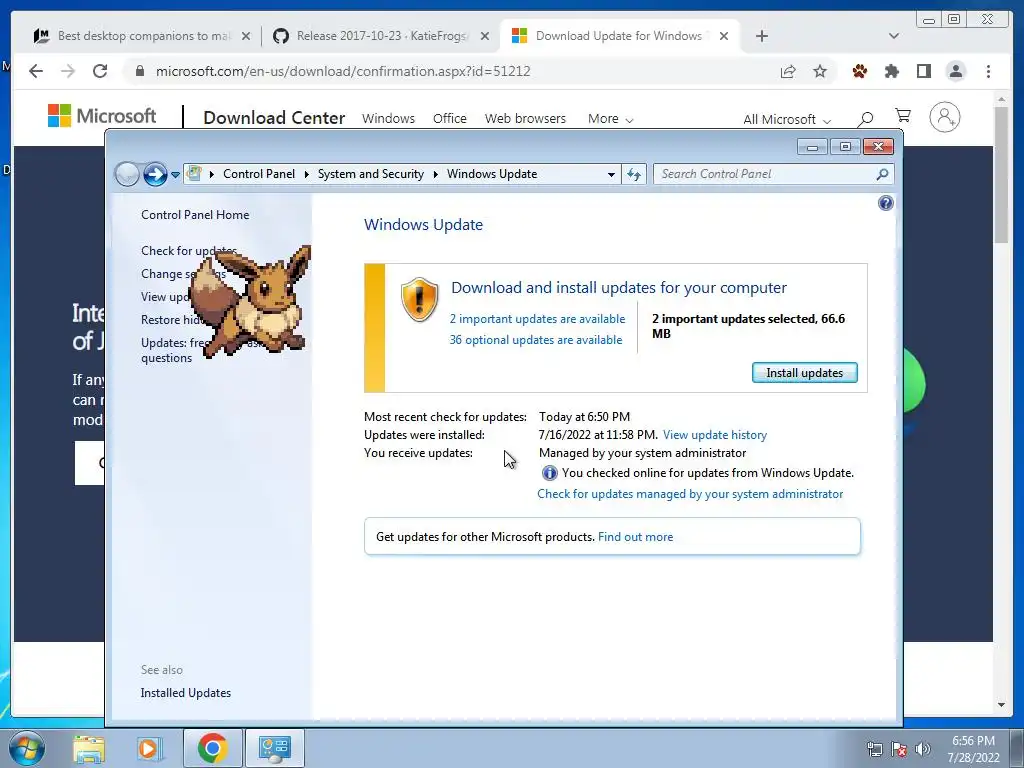Switch to the Release 2017-10-23 GitHub tab
Screen dimensions: 1024x768
pos(382,36)
